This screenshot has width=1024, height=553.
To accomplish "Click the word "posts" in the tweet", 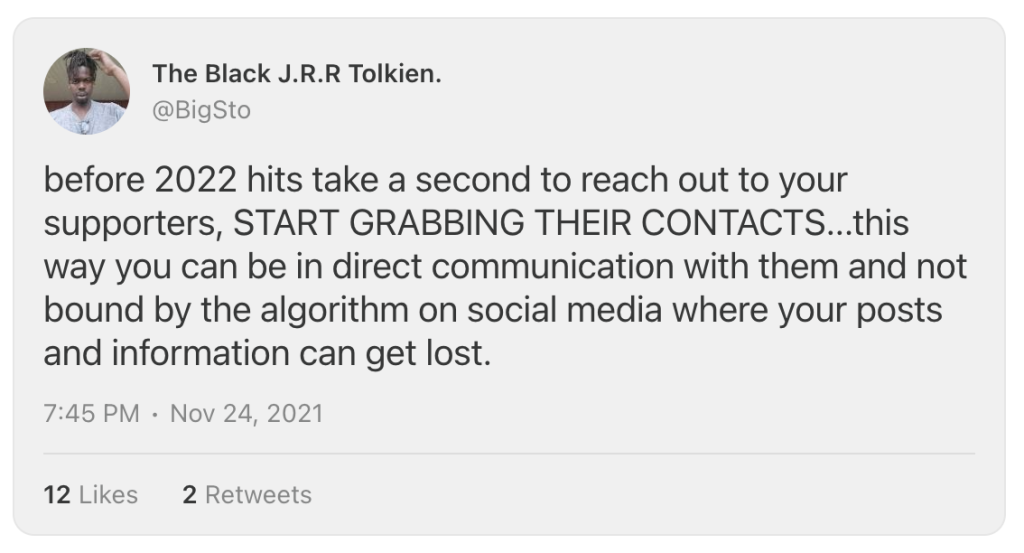I will pos(904,310).
